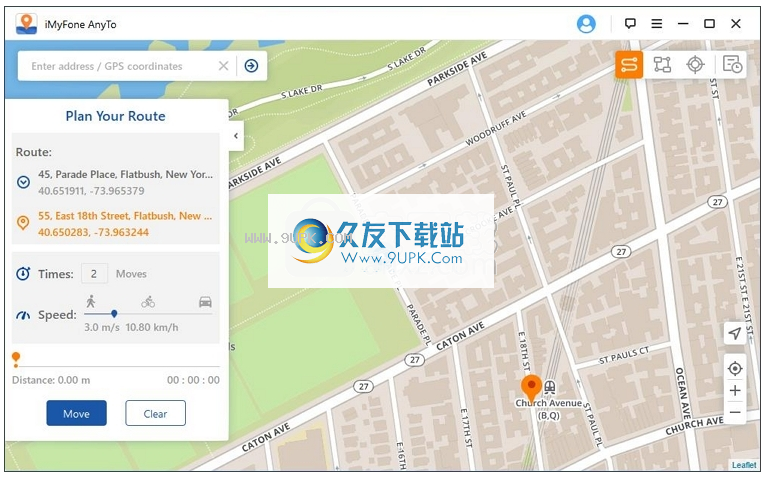Choose driving speed car icon

205,302
